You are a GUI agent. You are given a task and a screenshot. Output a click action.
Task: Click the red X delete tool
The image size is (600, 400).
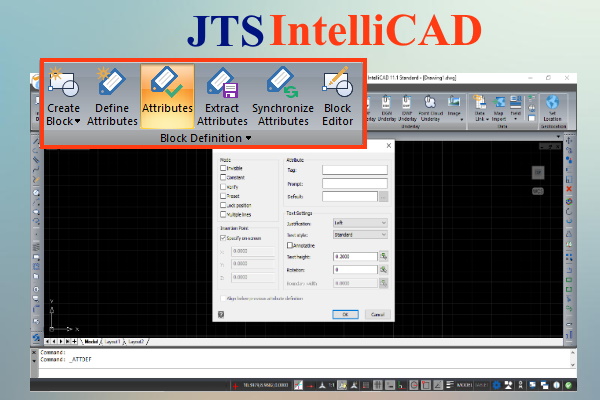click(x=569, y=189)
